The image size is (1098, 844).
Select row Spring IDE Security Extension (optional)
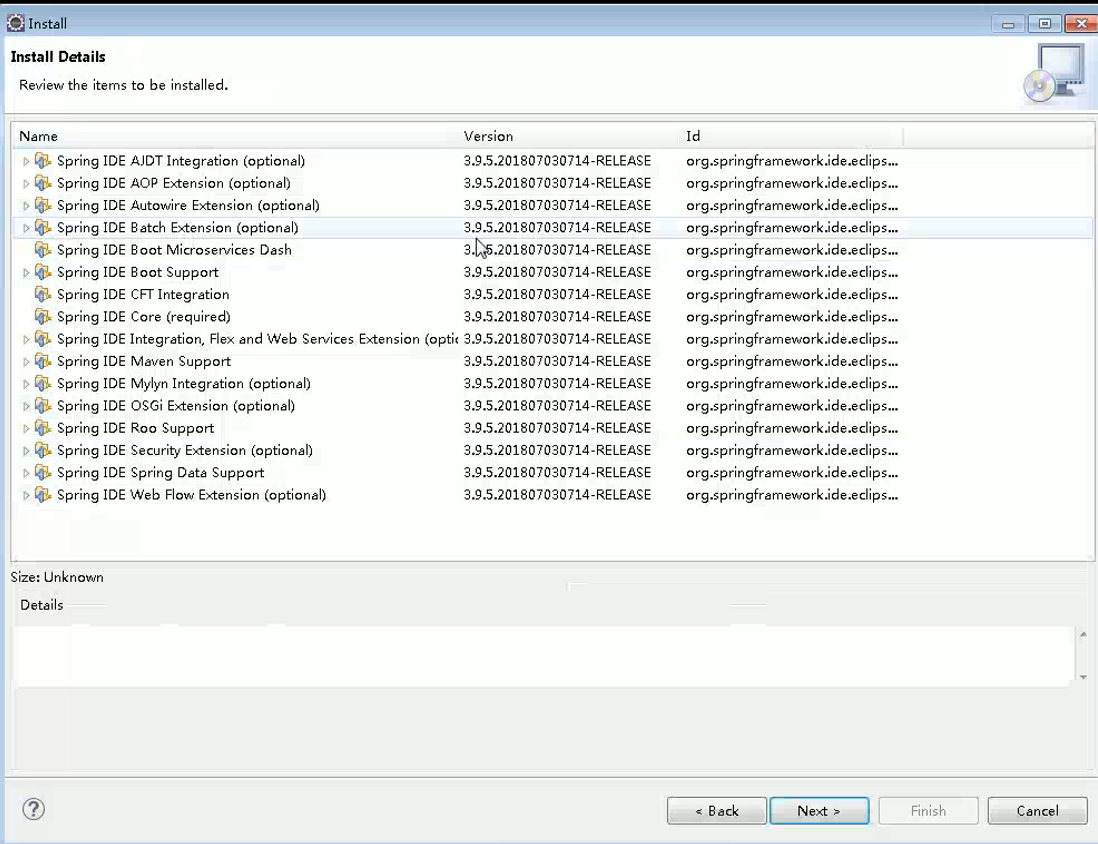point(552,450)
